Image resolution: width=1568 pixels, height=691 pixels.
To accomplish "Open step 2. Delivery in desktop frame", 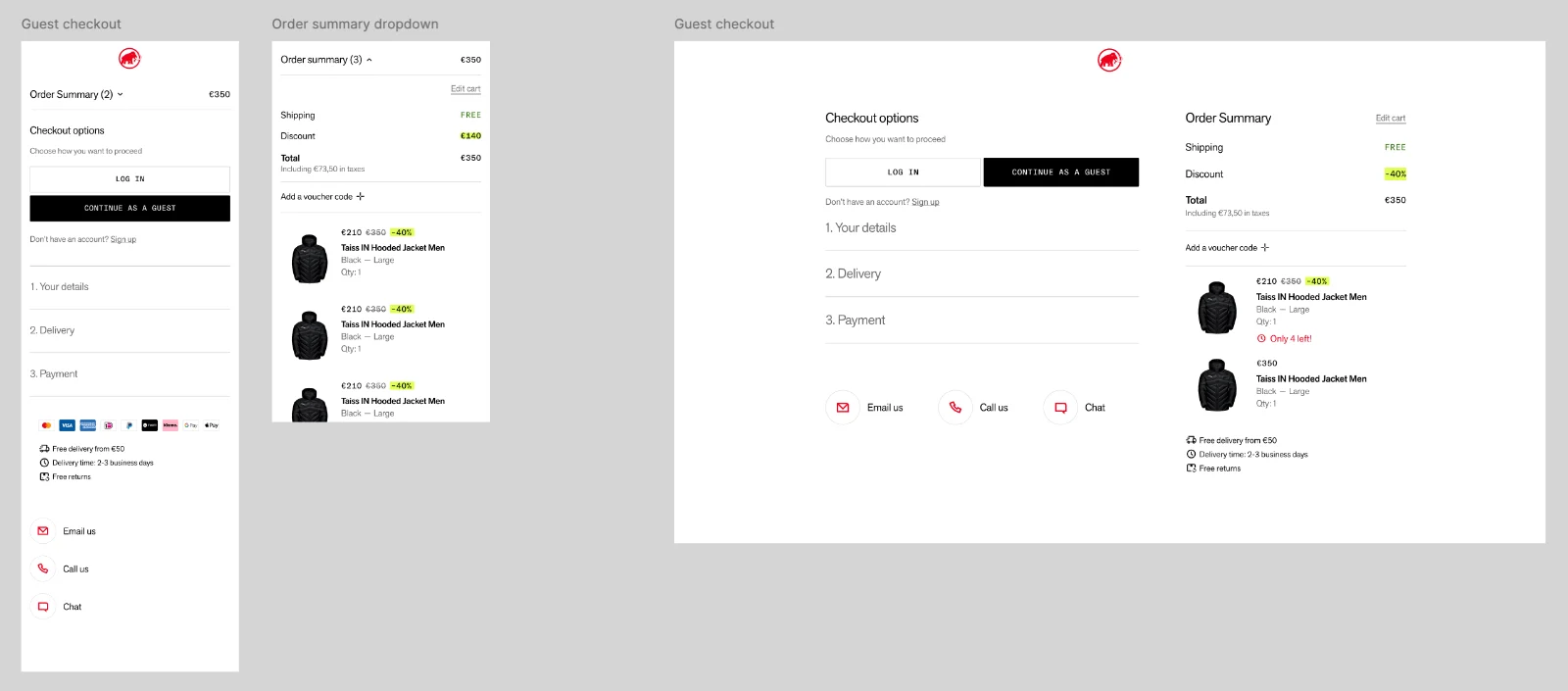I will coord(982,273).
